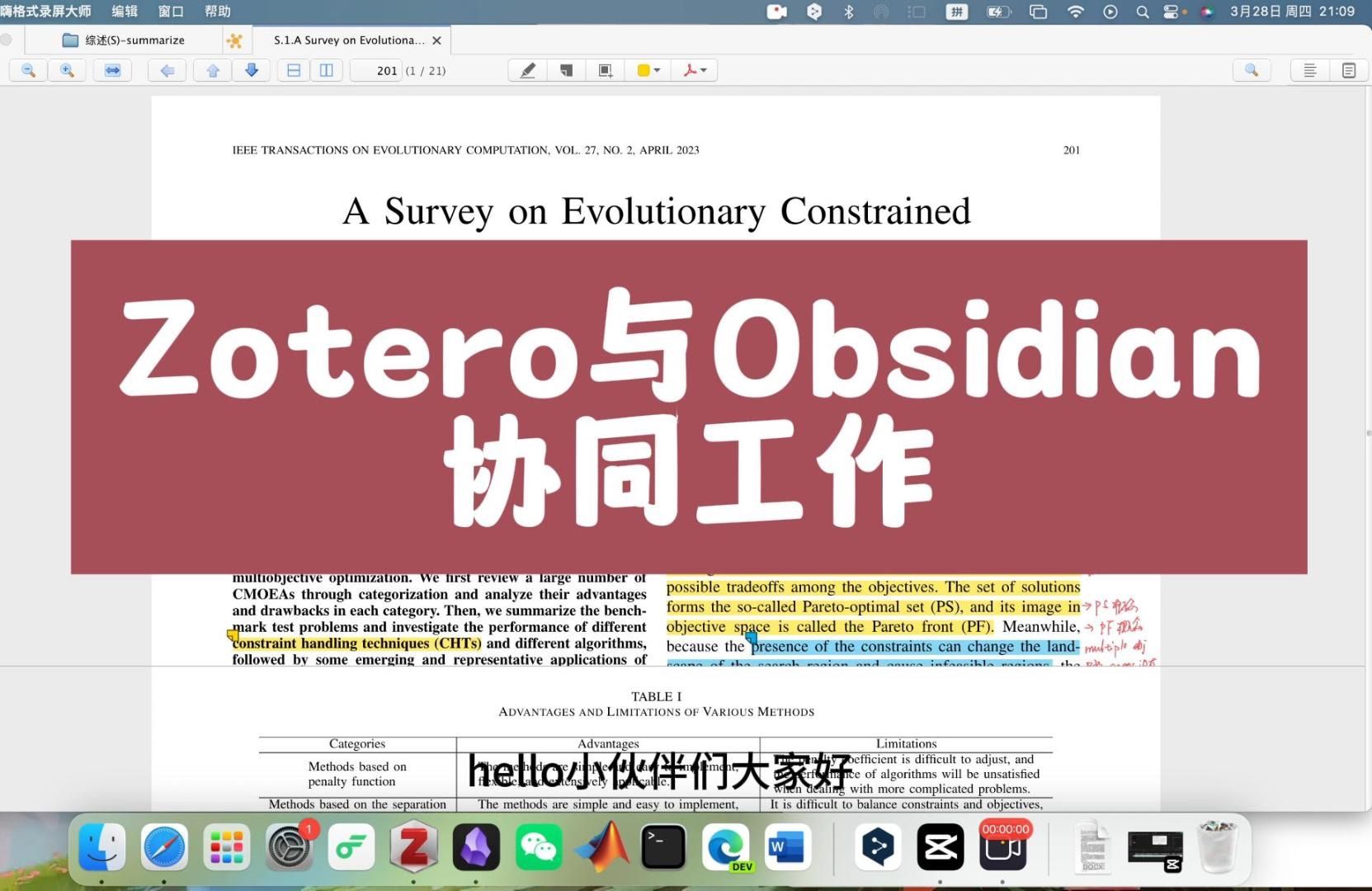Click the highlighted text constraint handling techniques (CHTs)
This screenshot has height=891, width=1372.
click(356, 643)
